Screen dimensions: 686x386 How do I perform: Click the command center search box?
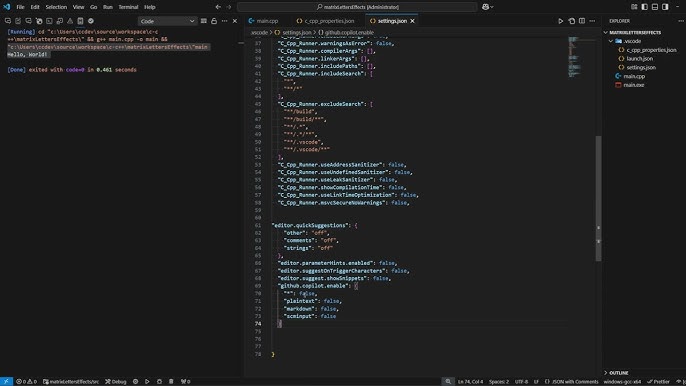357,7
